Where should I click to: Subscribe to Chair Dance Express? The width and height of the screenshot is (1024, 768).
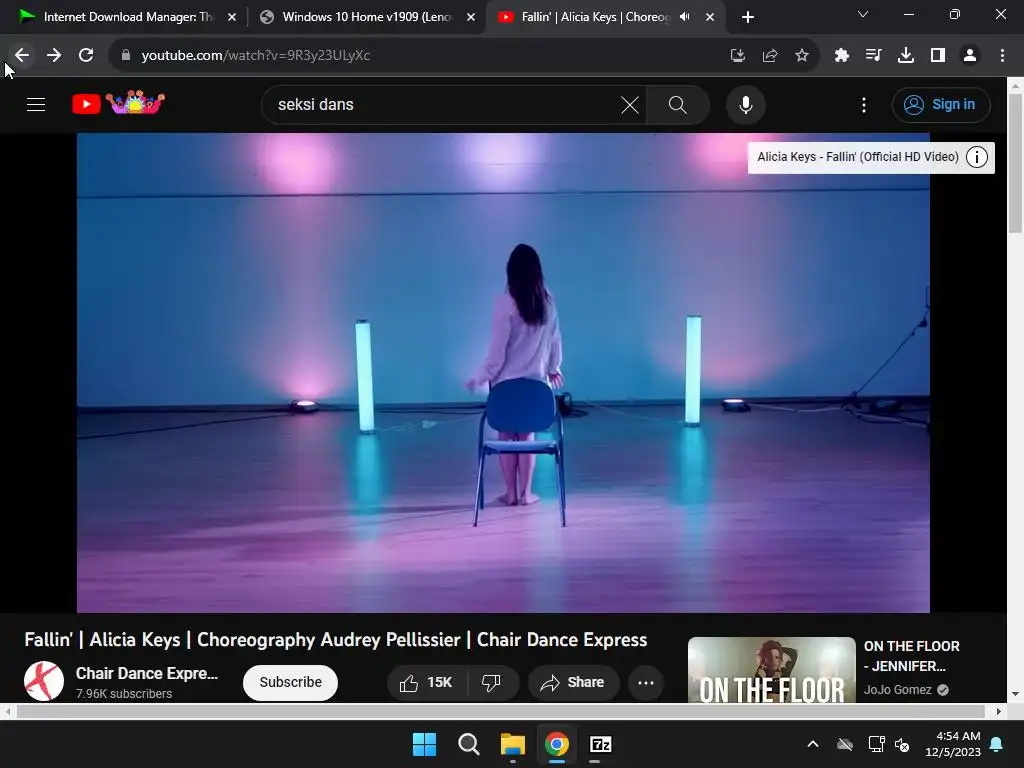click(291, 682)
